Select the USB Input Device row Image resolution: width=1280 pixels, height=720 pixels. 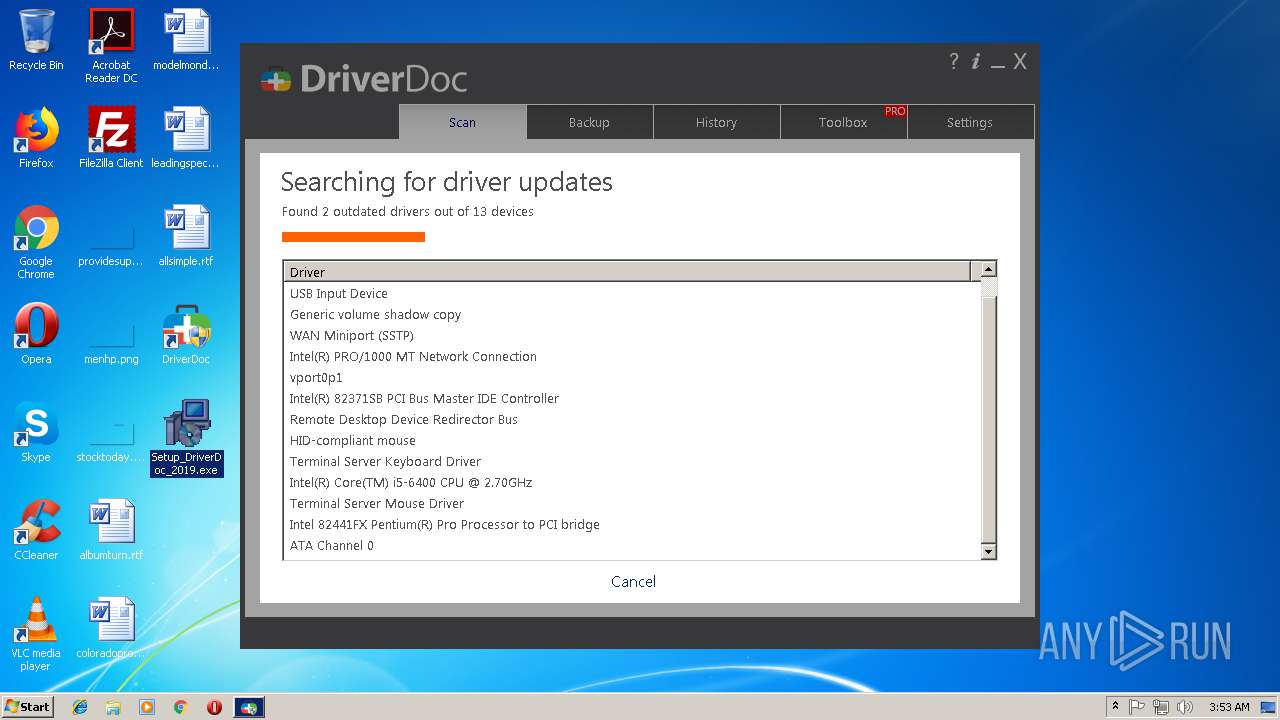(631, 293)
